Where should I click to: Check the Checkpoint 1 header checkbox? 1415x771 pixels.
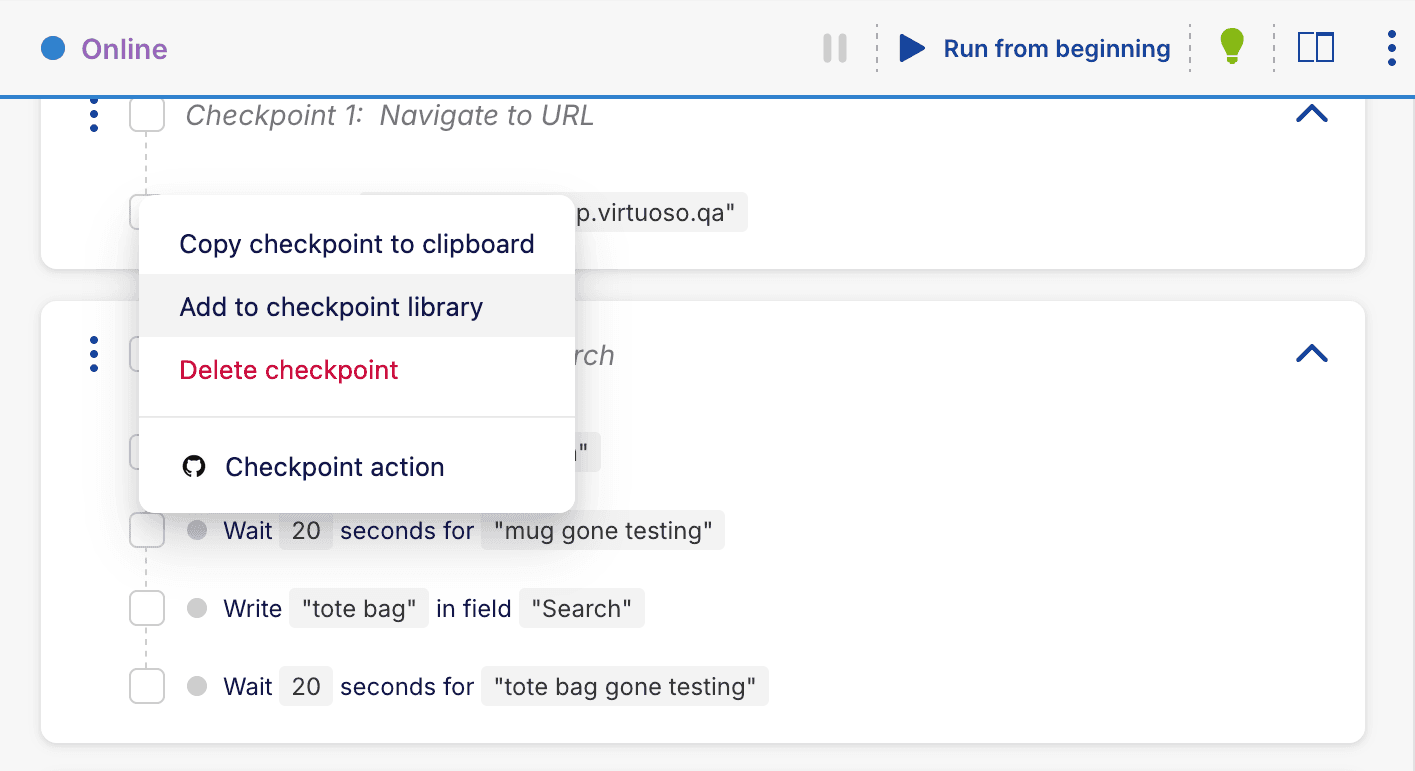click(146, 115)
